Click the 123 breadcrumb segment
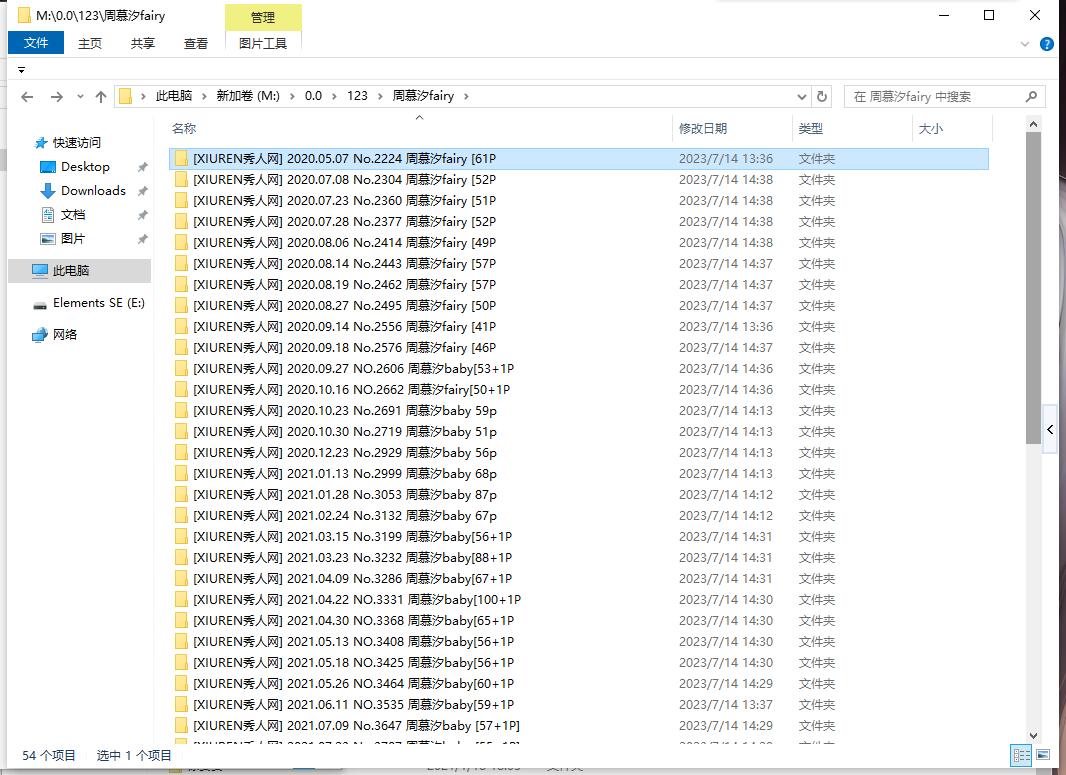The width and height of the screenshot is (1066, 775). point(358,96)
